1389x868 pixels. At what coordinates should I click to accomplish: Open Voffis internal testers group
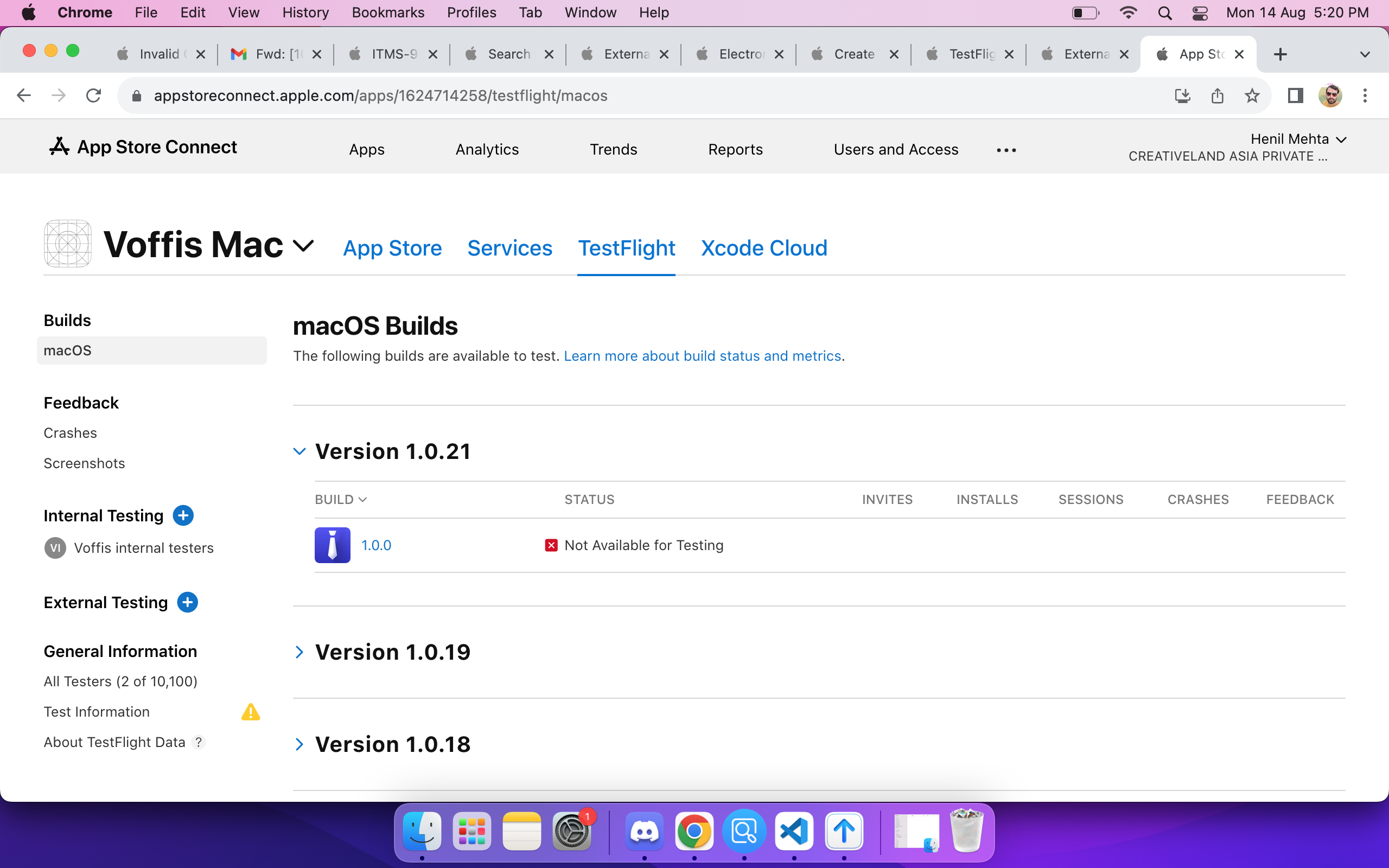pyautogui.click(x=143, y=548)
